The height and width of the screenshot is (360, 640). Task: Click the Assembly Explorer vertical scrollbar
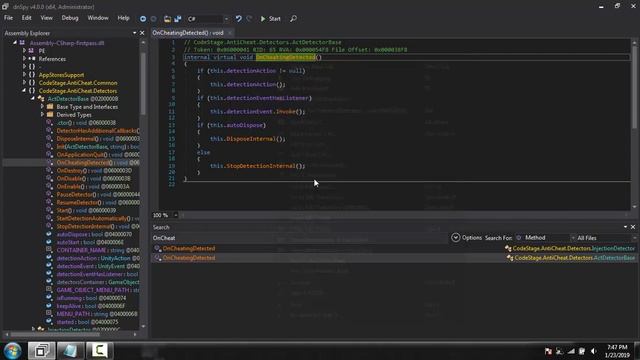143,84
